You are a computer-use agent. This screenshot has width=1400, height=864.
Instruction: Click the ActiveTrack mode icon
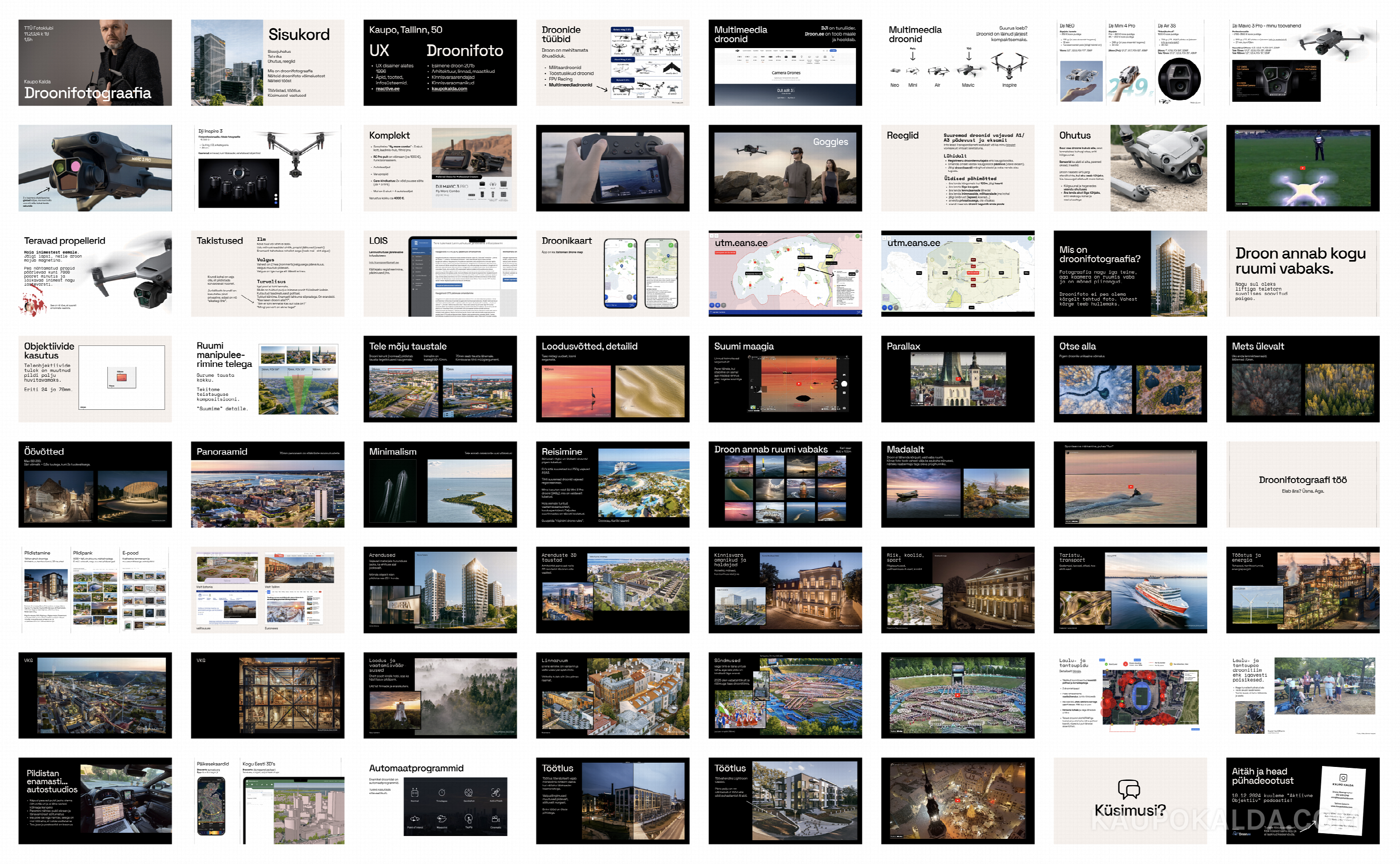click(495, 793)
